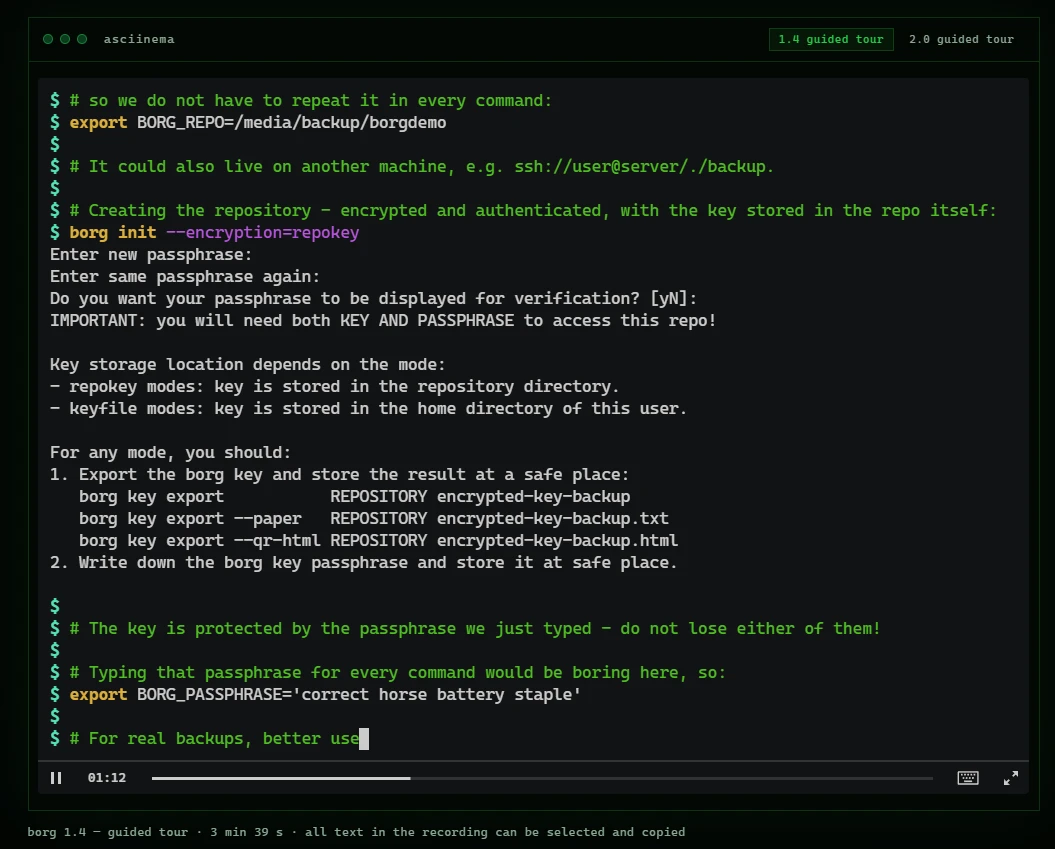Click the '# For real backups, better use' line
The image size is (1055, 849).
point(209,739)
